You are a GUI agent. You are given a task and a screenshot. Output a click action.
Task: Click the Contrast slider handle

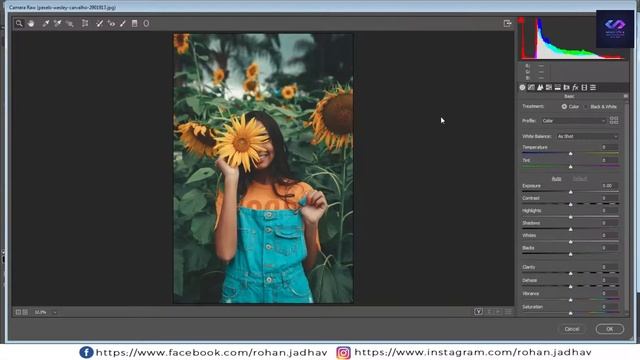pyautogui.click(x=571, y=204)
